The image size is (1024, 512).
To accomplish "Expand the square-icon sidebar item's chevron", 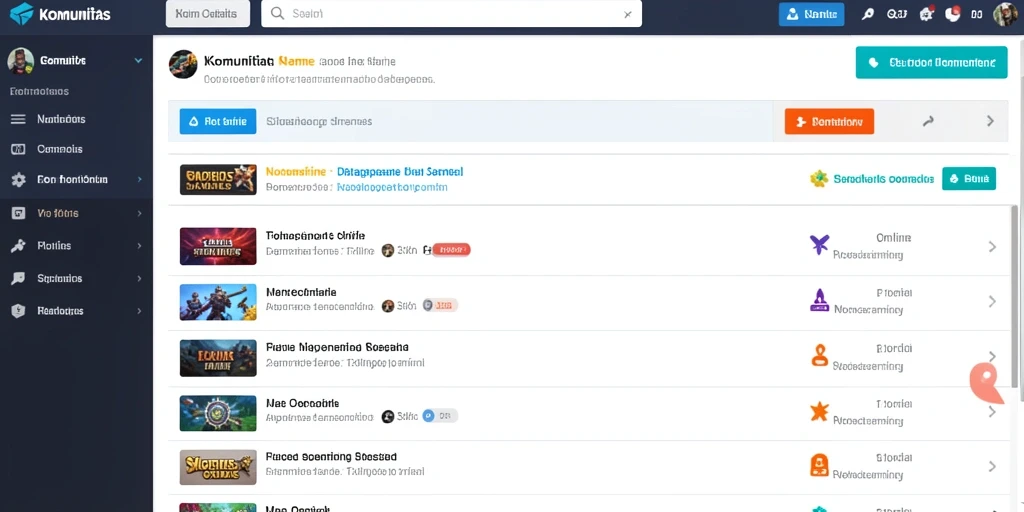I will pyautogui.click(x=139, y=213).
